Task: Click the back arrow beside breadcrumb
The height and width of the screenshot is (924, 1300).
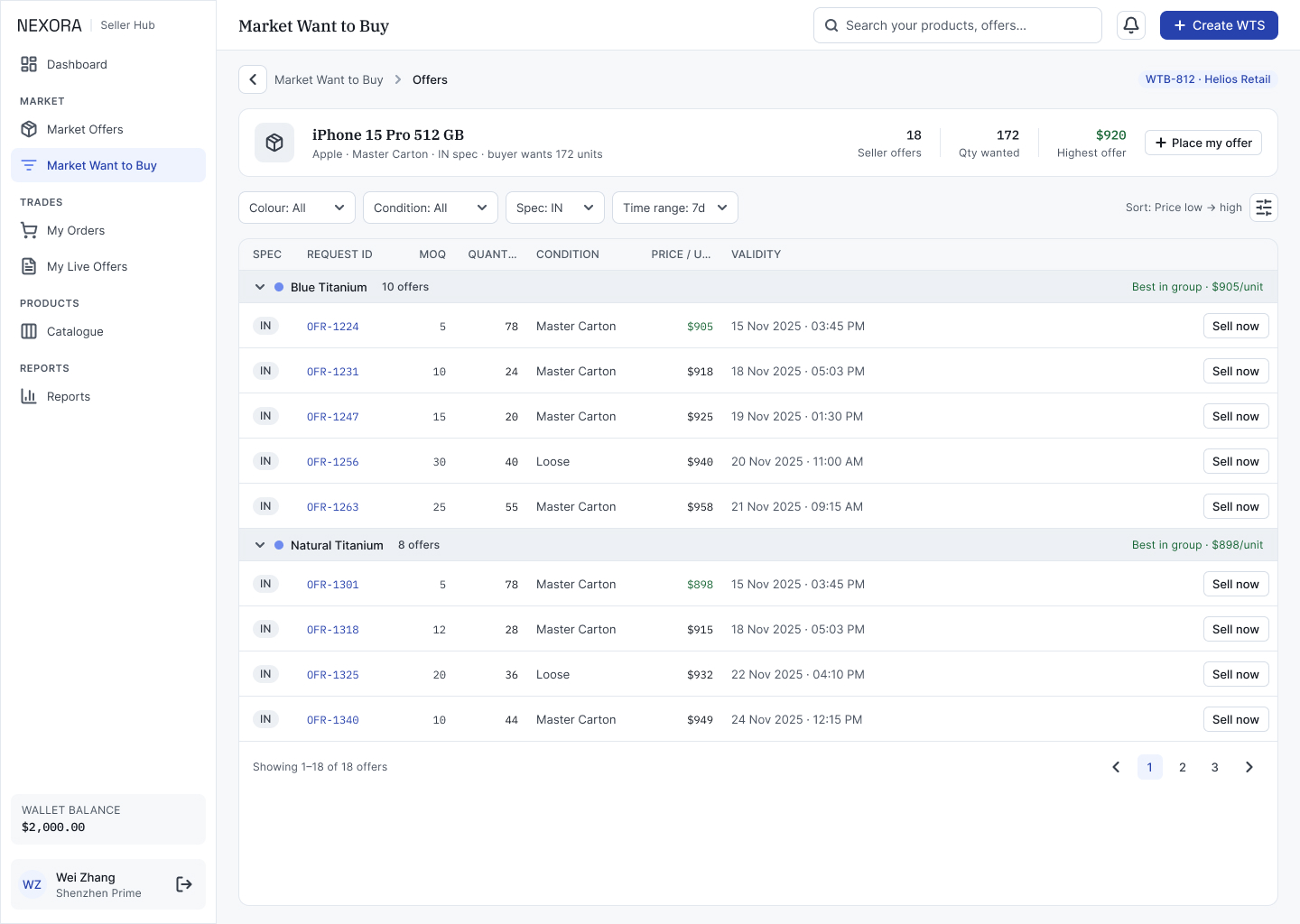Action: coord(253,79)
